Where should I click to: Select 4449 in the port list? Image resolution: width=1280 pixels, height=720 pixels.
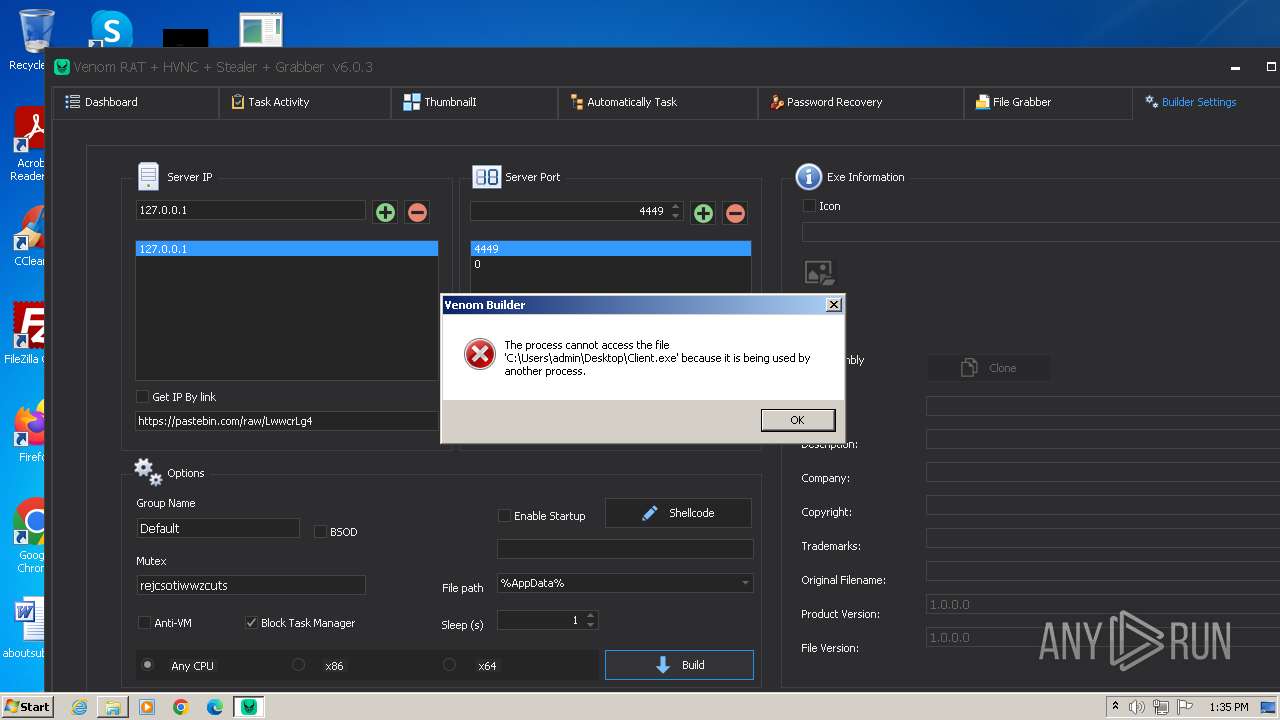611,248
